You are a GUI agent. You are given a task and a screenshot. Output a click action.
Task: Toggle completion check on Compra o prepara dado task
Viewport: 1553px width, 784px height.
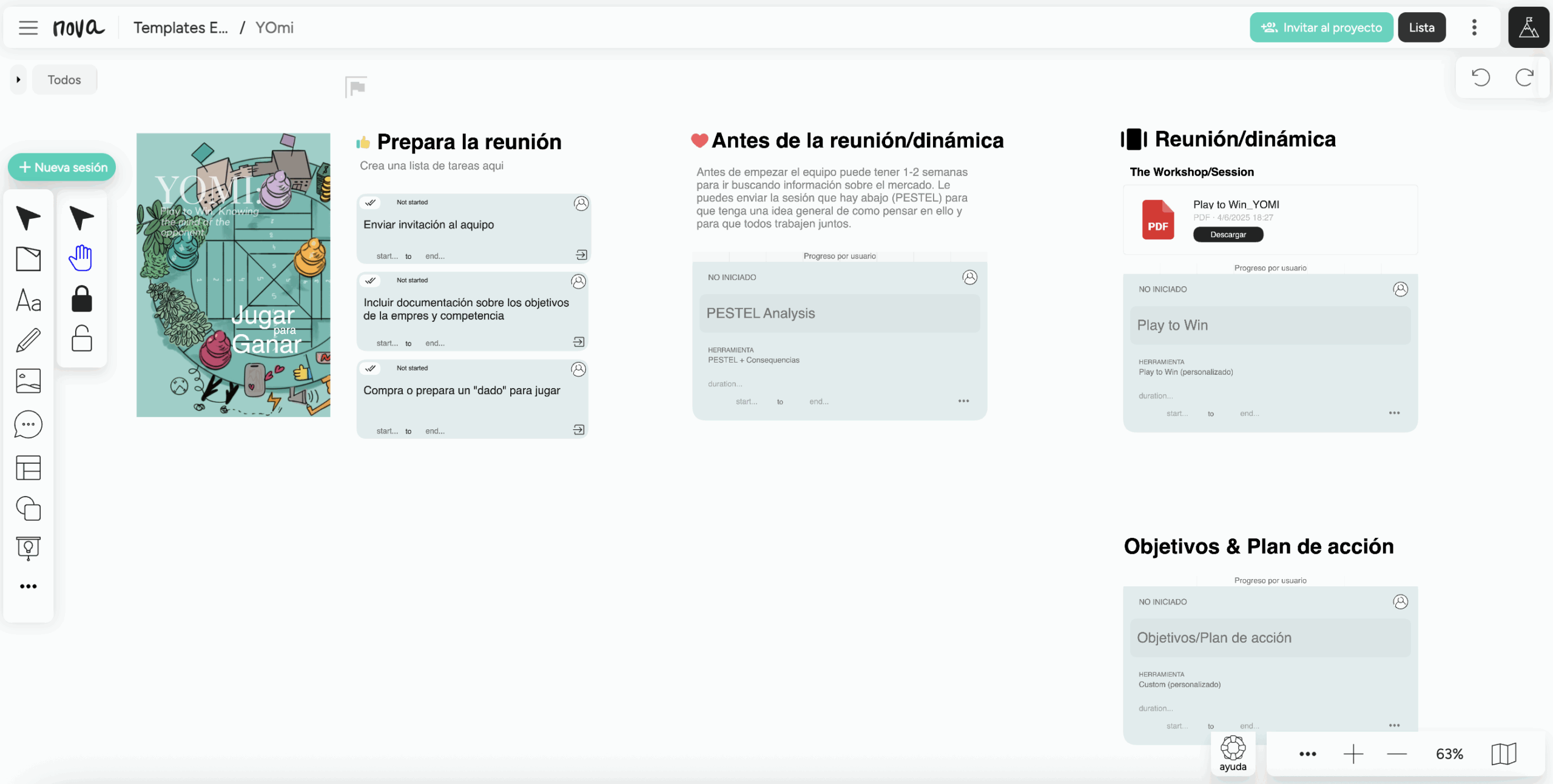point(371,368)
